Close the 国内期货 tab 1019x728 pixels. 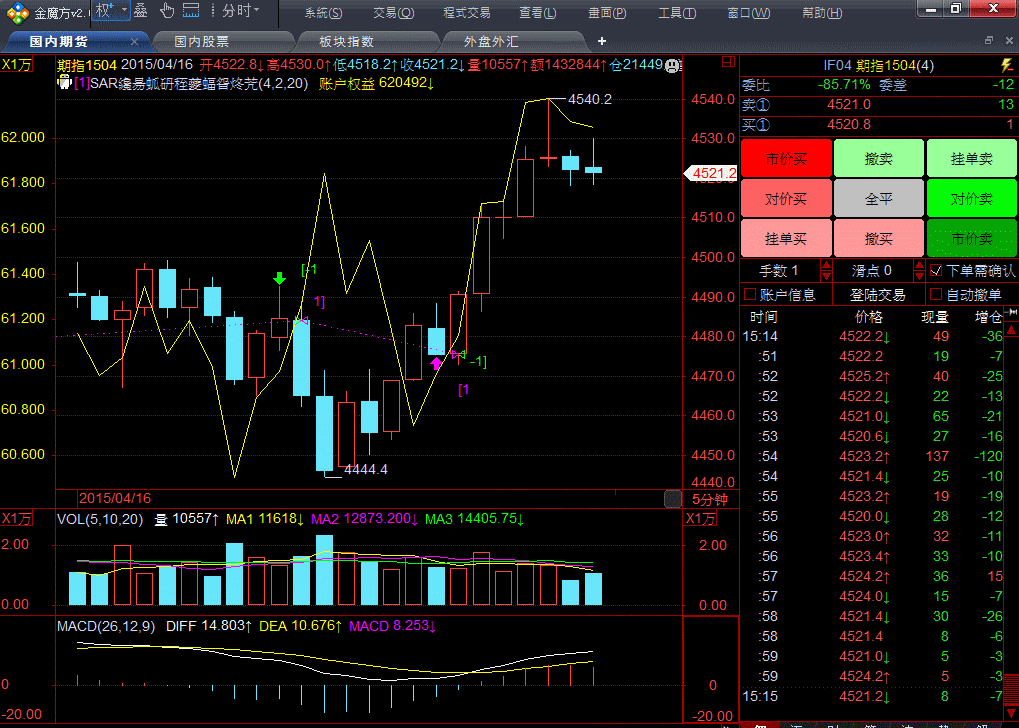pos(135,42)
